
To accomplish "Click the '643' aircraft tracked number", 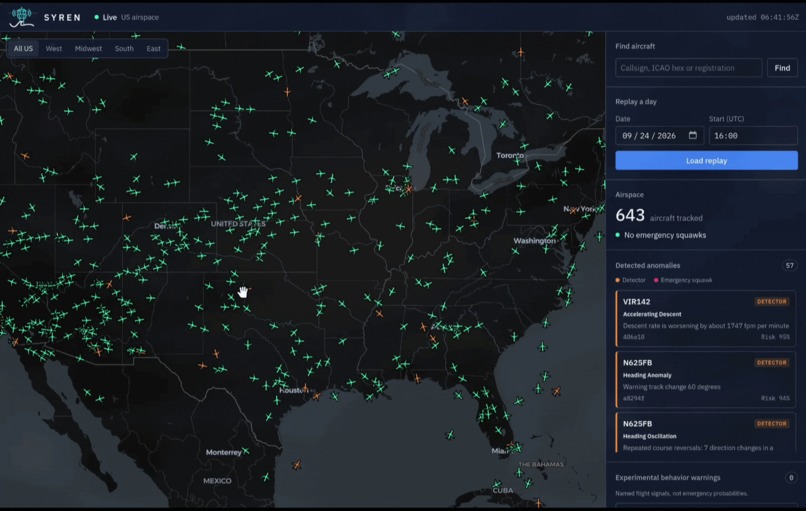I will pos(630,215).
